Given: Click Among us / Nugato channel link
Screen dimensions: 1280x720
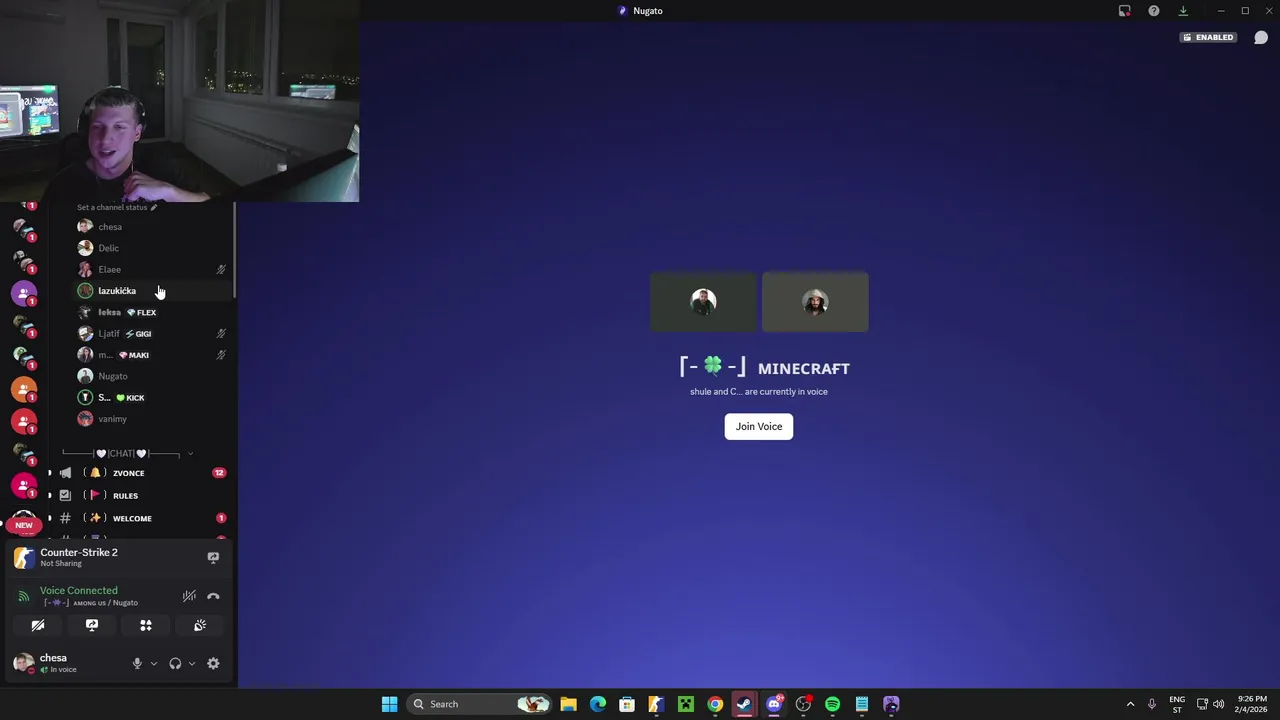Looking at the screenshot, I should pos(91,603).
